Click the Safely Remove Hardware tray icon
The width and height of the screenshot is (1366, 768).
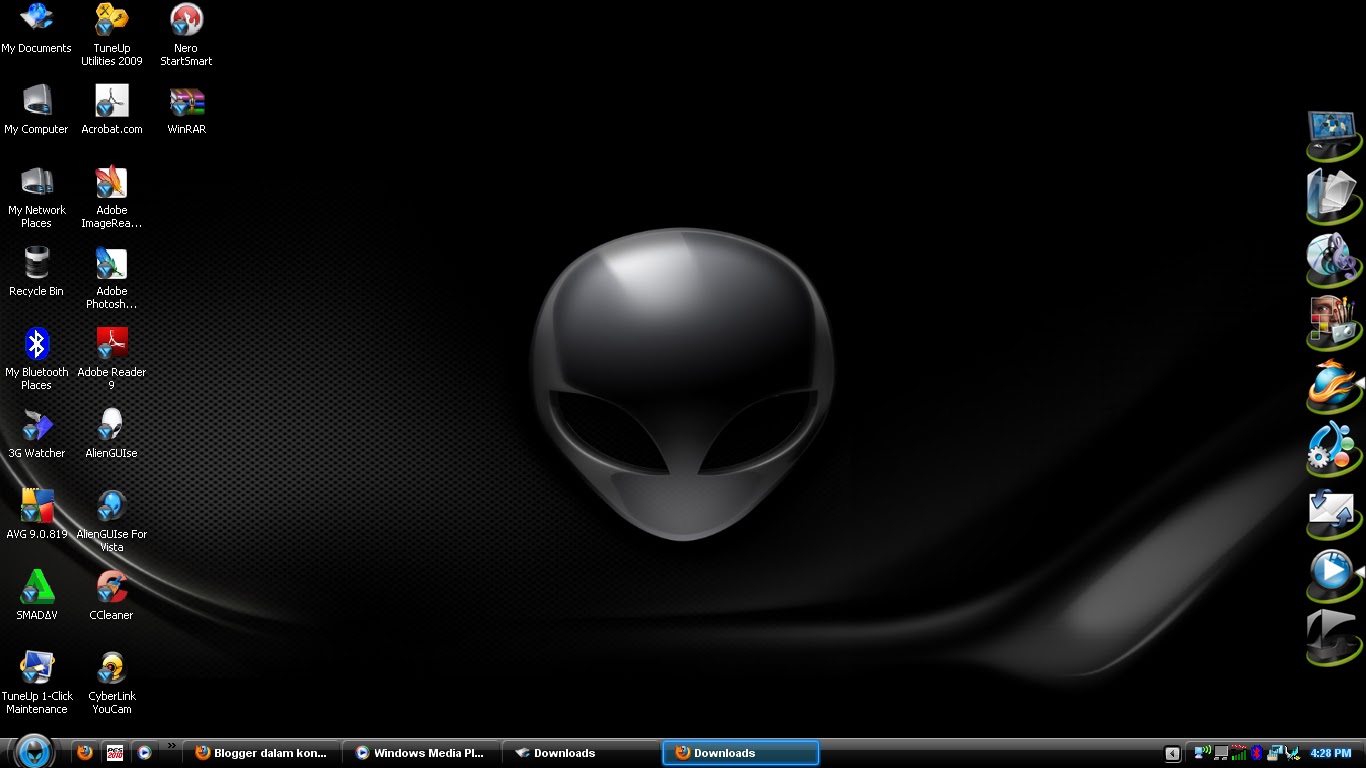pyautogui.click(x=1276, y=752)
